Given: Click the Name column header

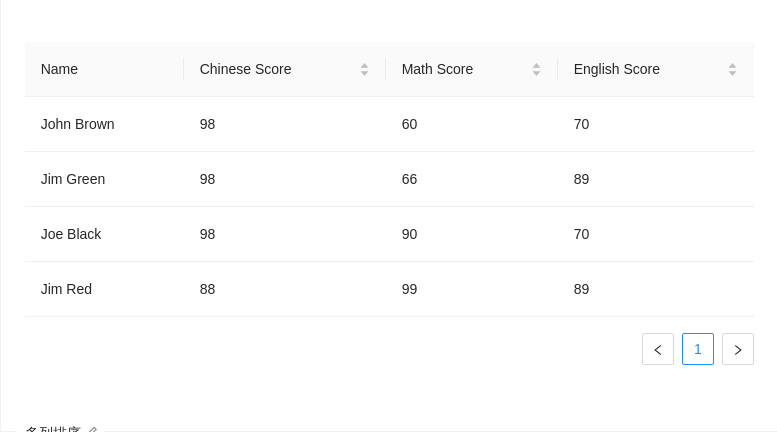Looking at the screenshot, I should (x=60, y=69).
